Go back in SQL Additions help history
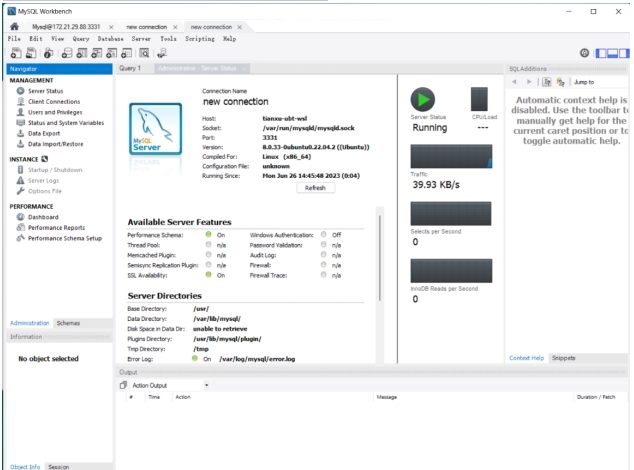 (514, 82)
